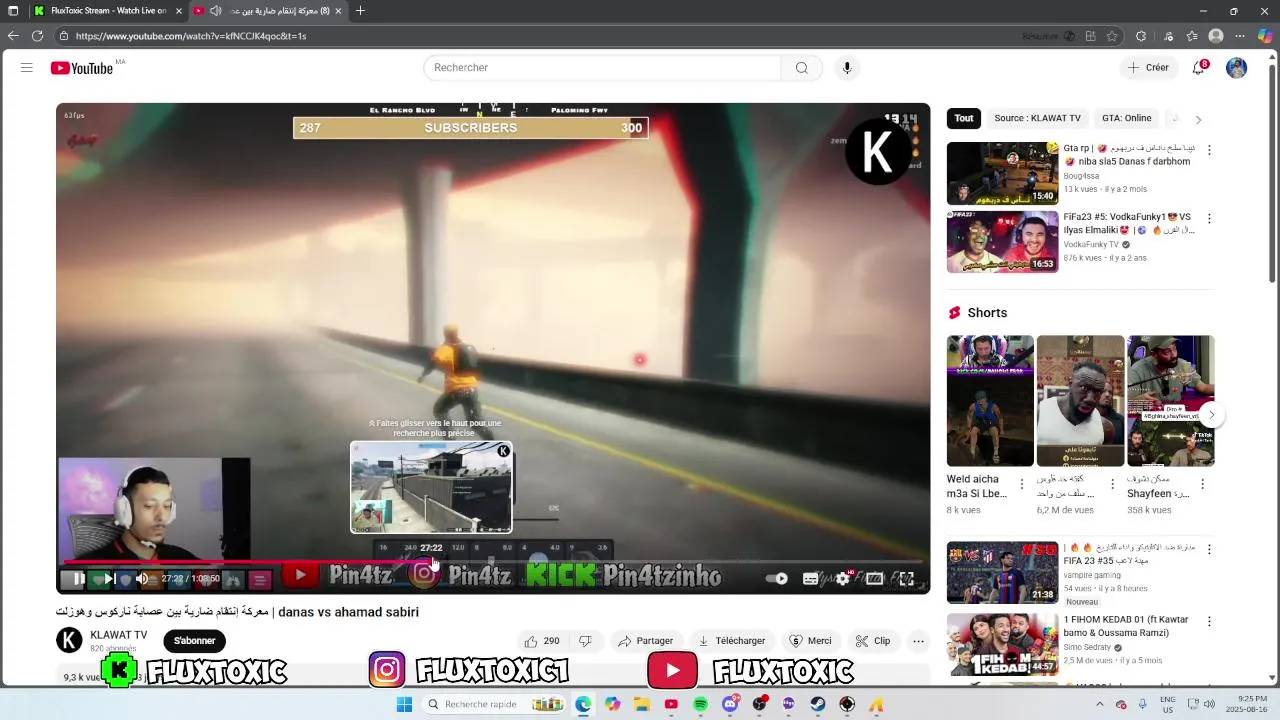Screen dimensions: 1280x720
Task: Open the browser extensions puzzle icon
Action: point(1141,36)
